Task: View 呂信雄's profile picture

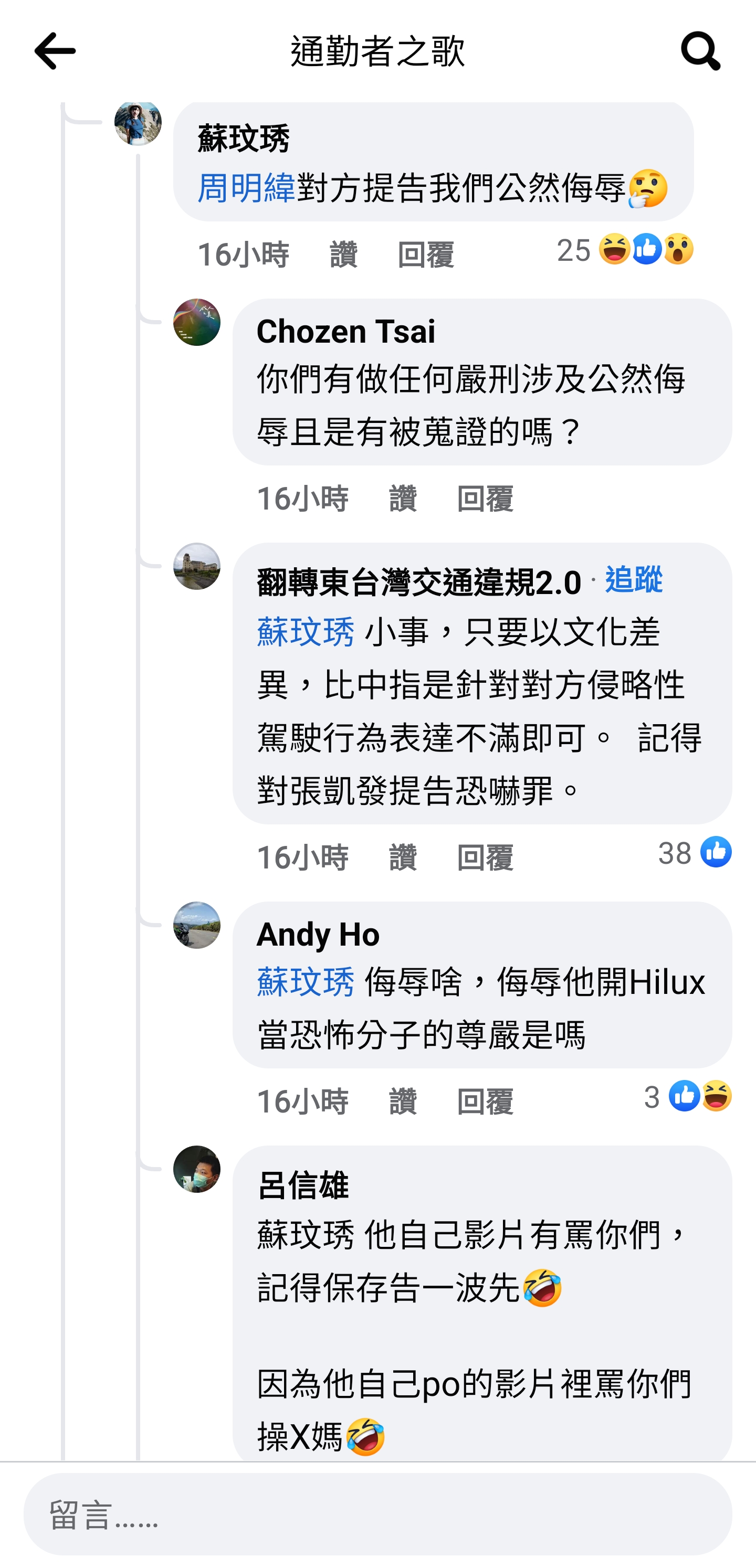Action: [197, 1169]
